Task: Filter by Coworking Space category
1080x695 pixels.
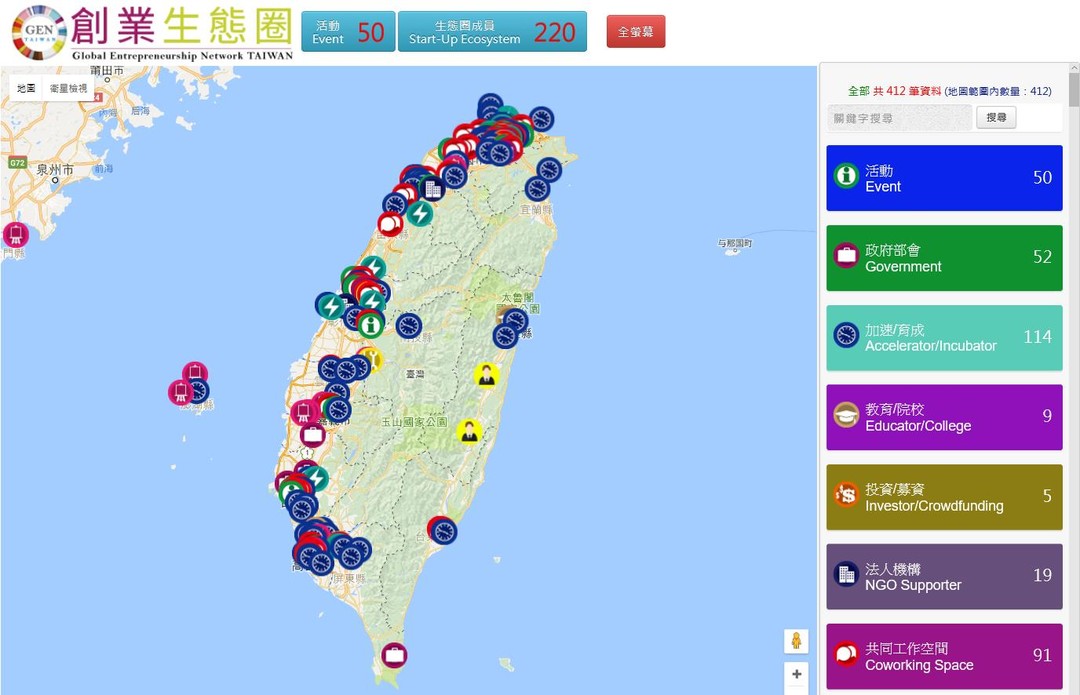Action: (x=944, y=656)
